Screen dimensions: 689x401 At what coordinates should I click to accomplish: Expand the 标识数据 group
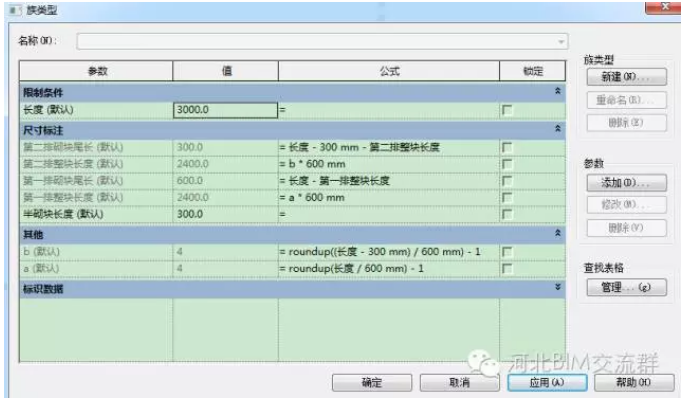(558, 287)
